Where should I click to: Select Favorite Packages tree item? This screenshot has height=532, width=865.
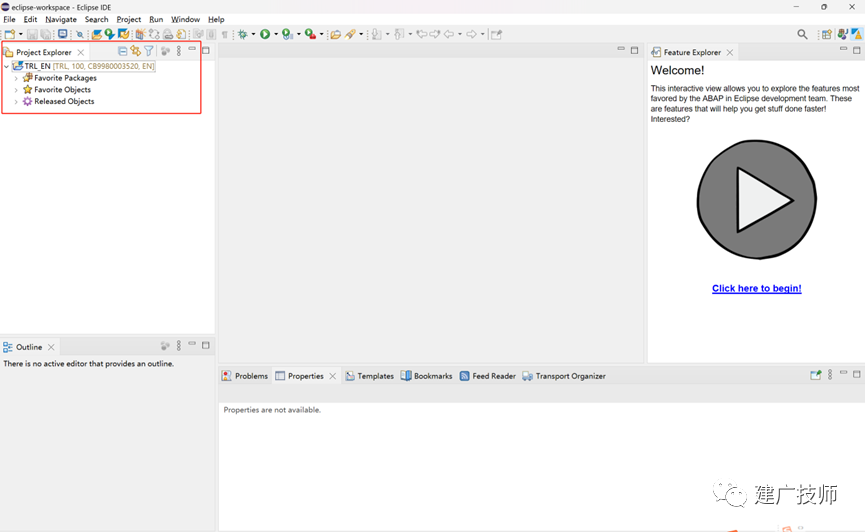[60, 78]
